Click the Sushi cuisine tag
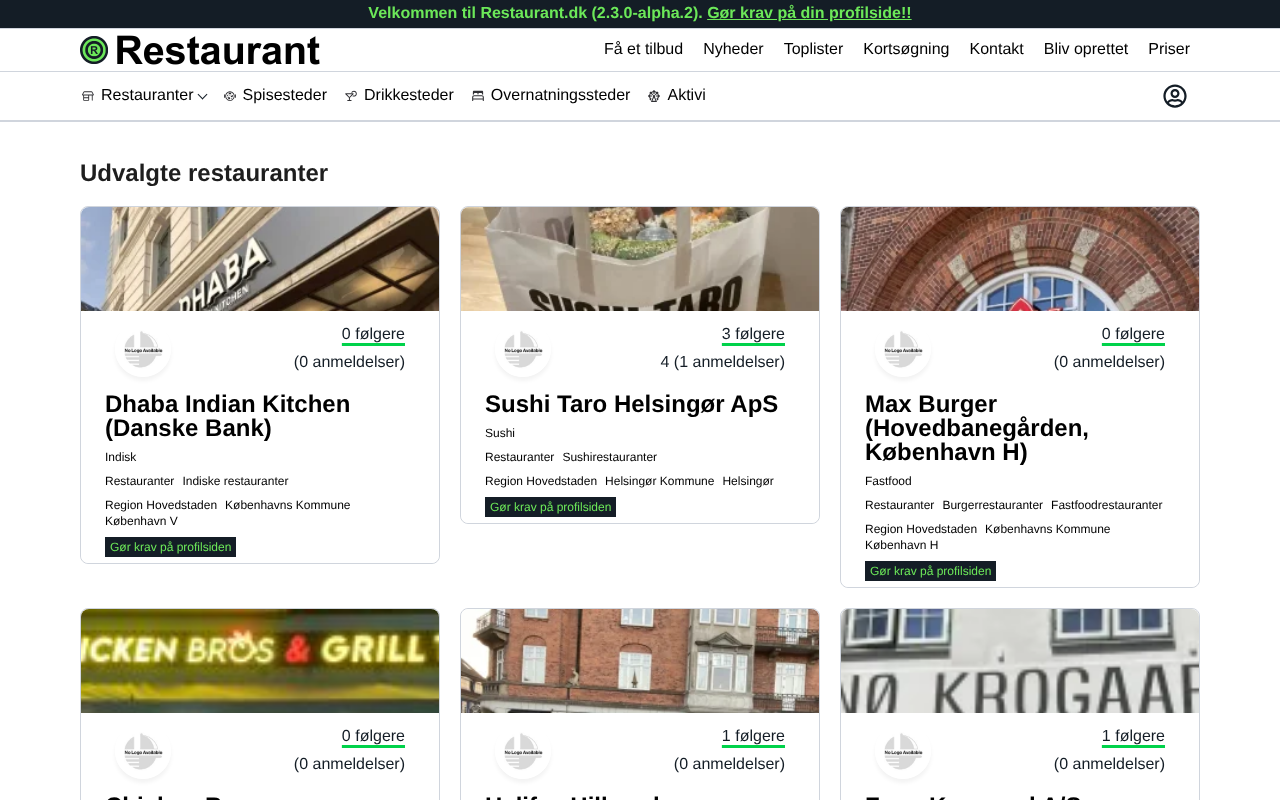Viewport: 1280px width, 800px height. pos(500,433)
